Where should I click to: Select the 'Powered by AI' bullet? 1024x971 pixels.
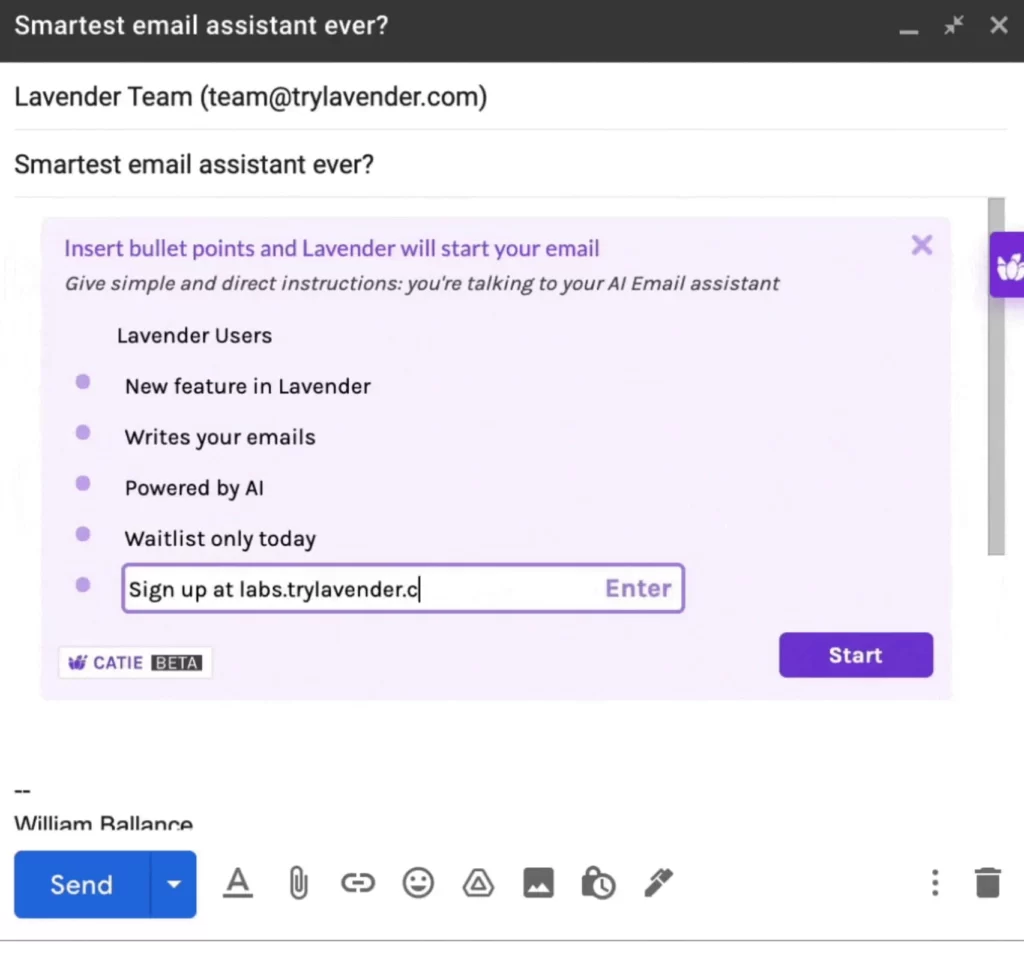[x=194, y=488]
